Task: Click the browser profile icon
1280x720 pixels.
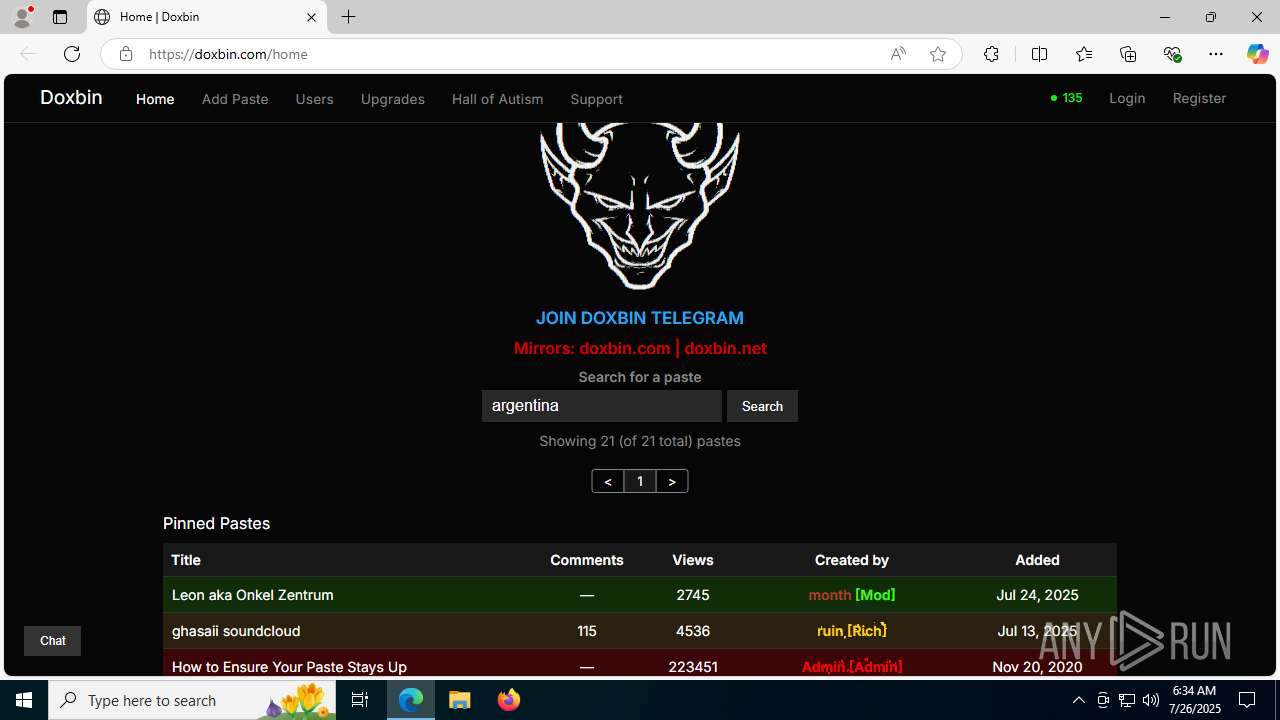Action: tap(22, 17)
